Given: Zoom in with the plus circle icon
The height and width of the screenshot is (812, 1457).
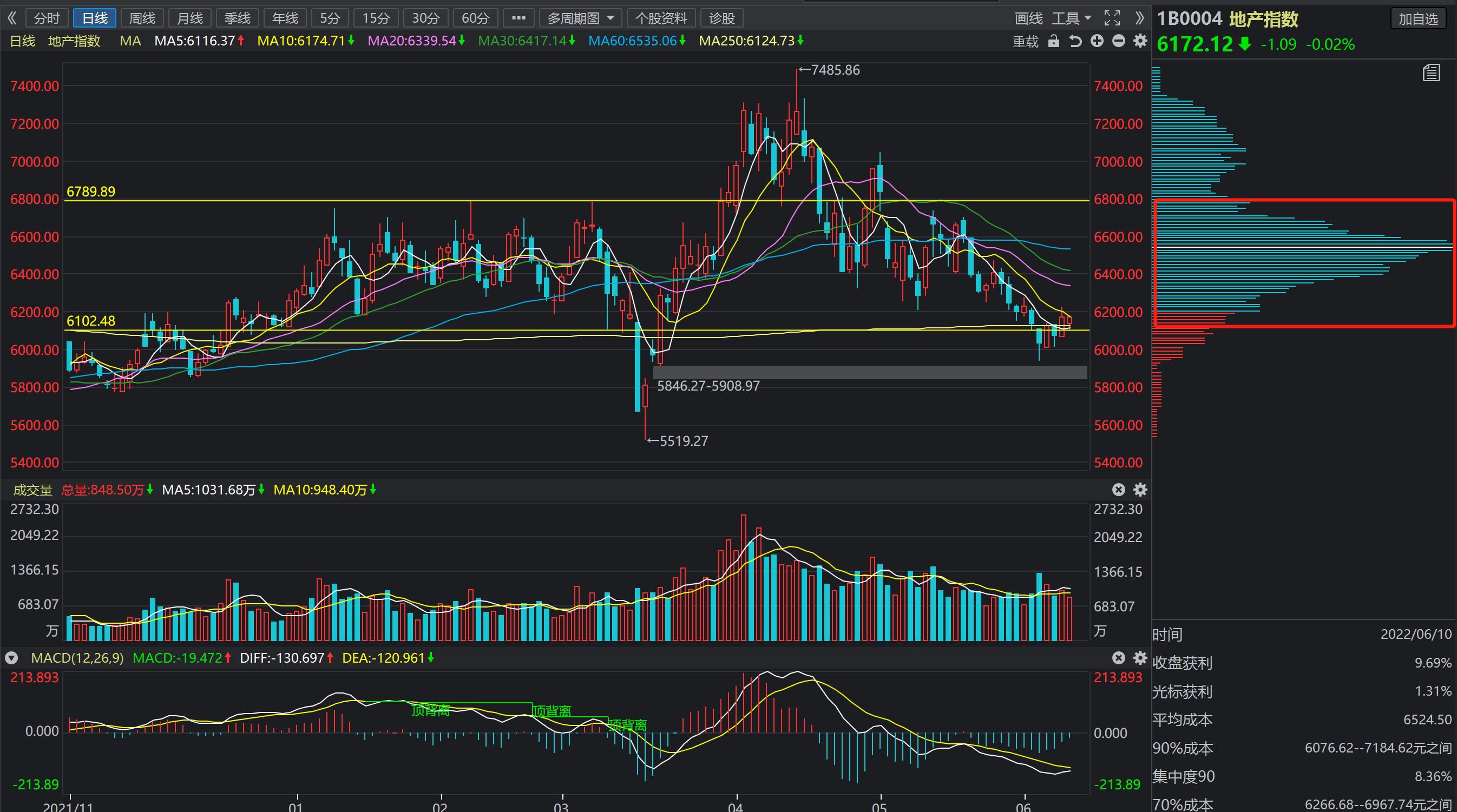Looking at the screenshot, I should tap(1097, 41).
